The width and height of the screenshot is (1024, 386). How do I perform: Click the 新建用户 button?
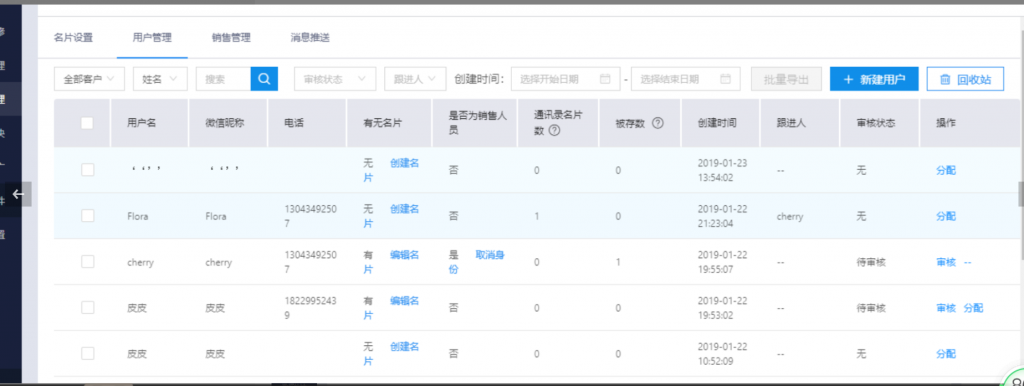874,79
